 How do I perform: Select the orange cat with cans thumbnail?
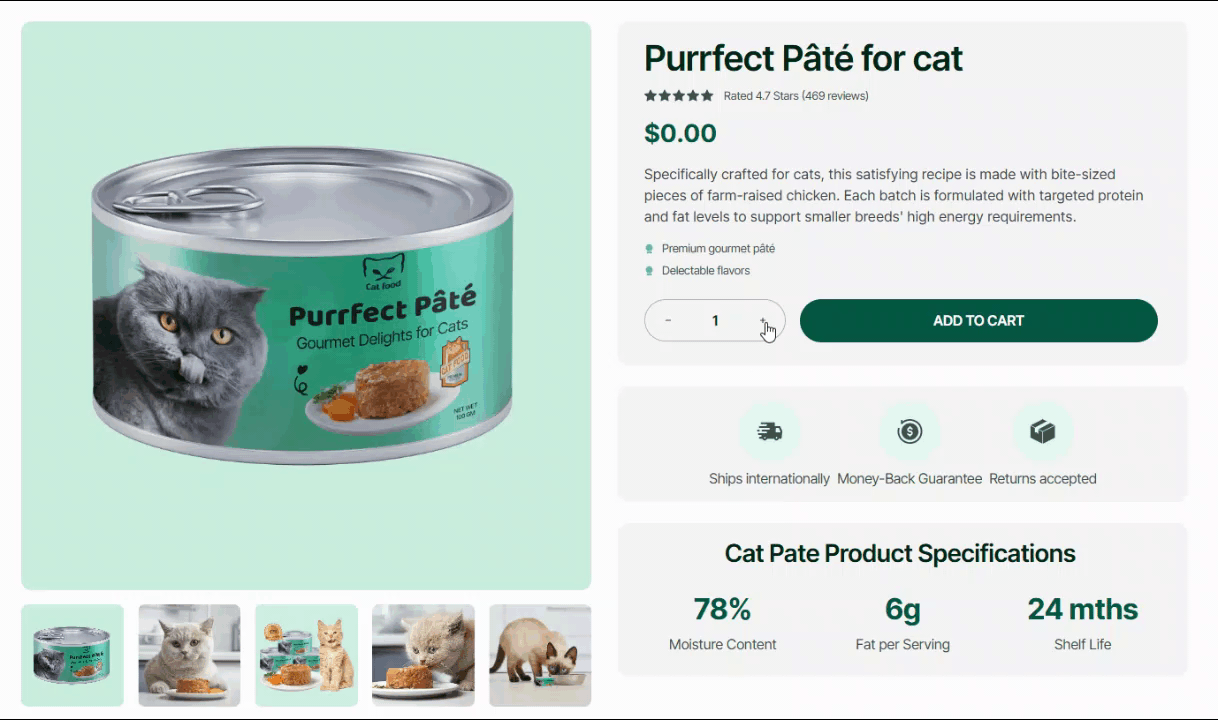click(306, 655)
